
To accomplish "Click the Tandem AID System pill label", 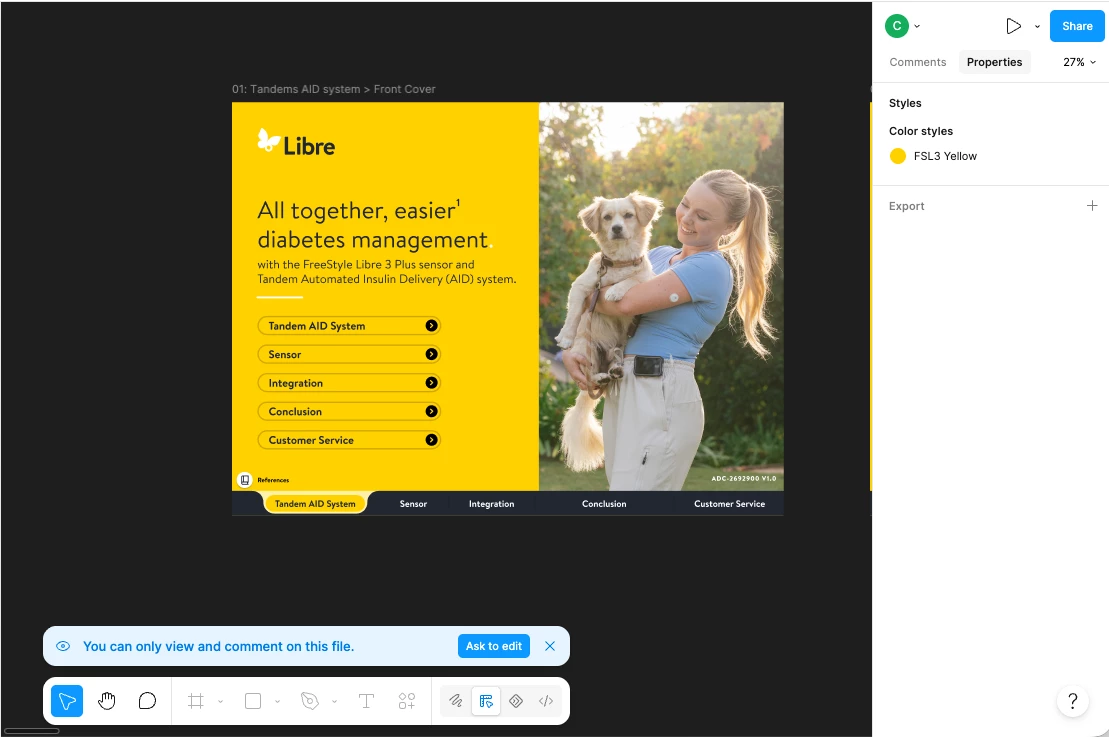I will (x=317, y=325).
